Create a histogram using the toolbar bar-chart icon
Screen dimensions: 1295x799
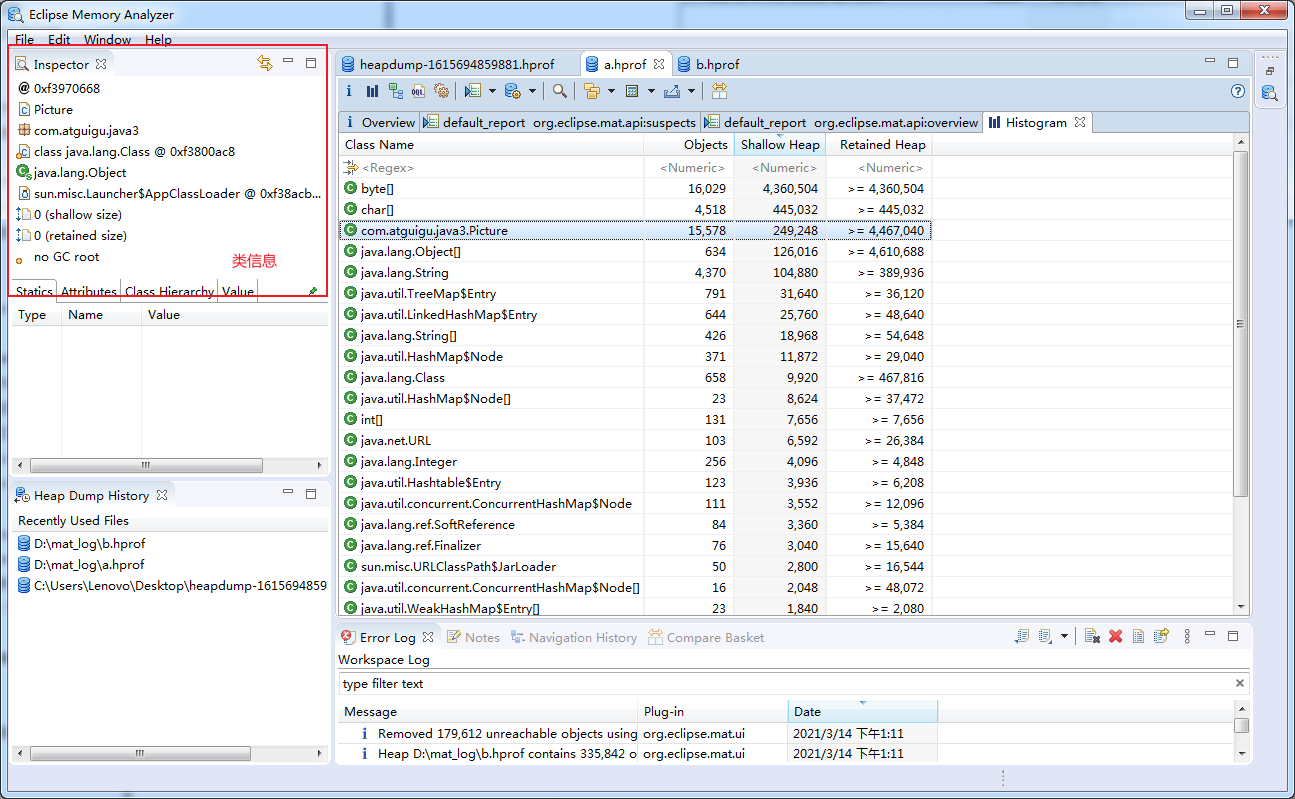(x=372, y=91)
